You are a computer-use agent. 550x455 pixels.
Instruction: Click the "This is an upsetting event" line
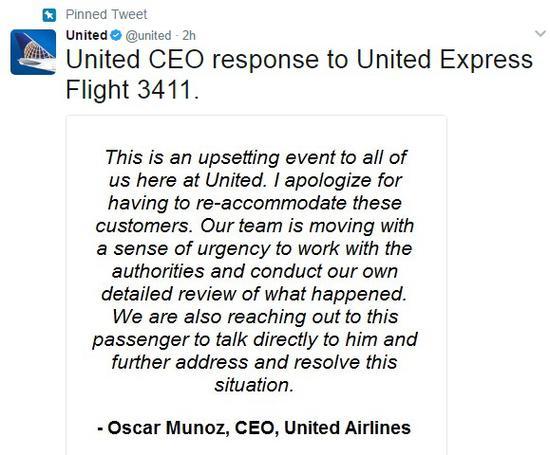pyautogui.click(x=256, y=157)
